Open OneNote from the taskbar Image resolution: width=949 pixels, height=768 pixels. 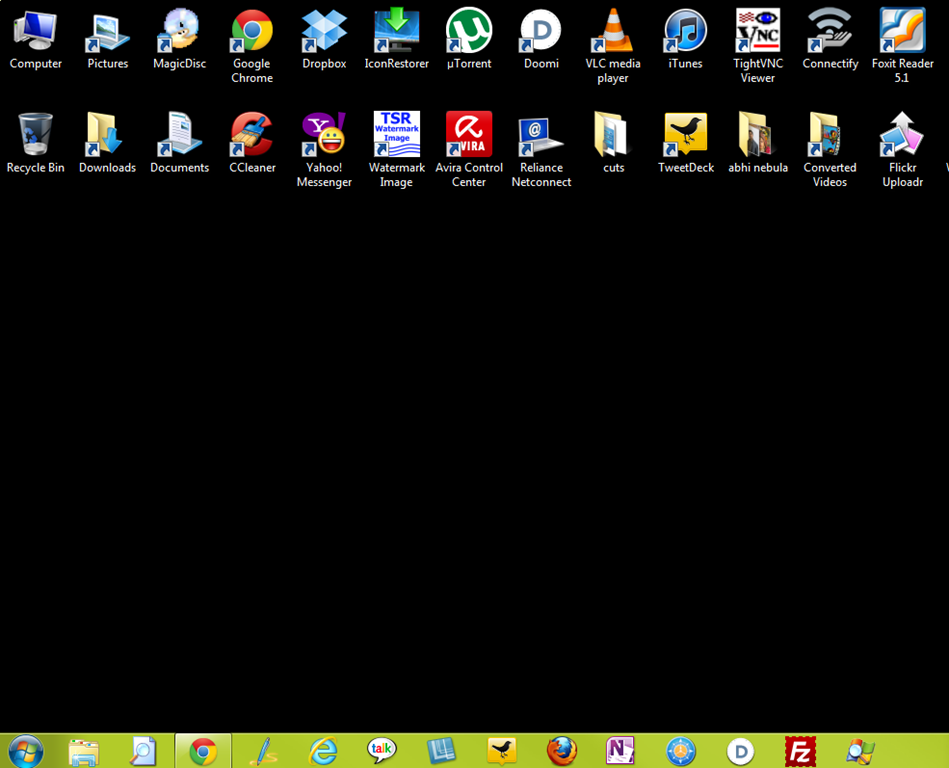pos(621,751)
